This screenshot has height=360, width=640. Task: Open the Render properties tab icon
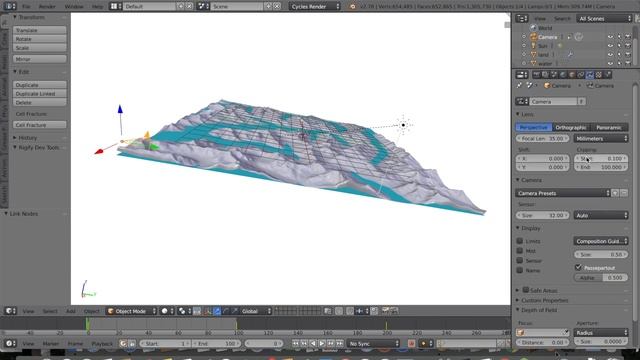pos(536,75)
